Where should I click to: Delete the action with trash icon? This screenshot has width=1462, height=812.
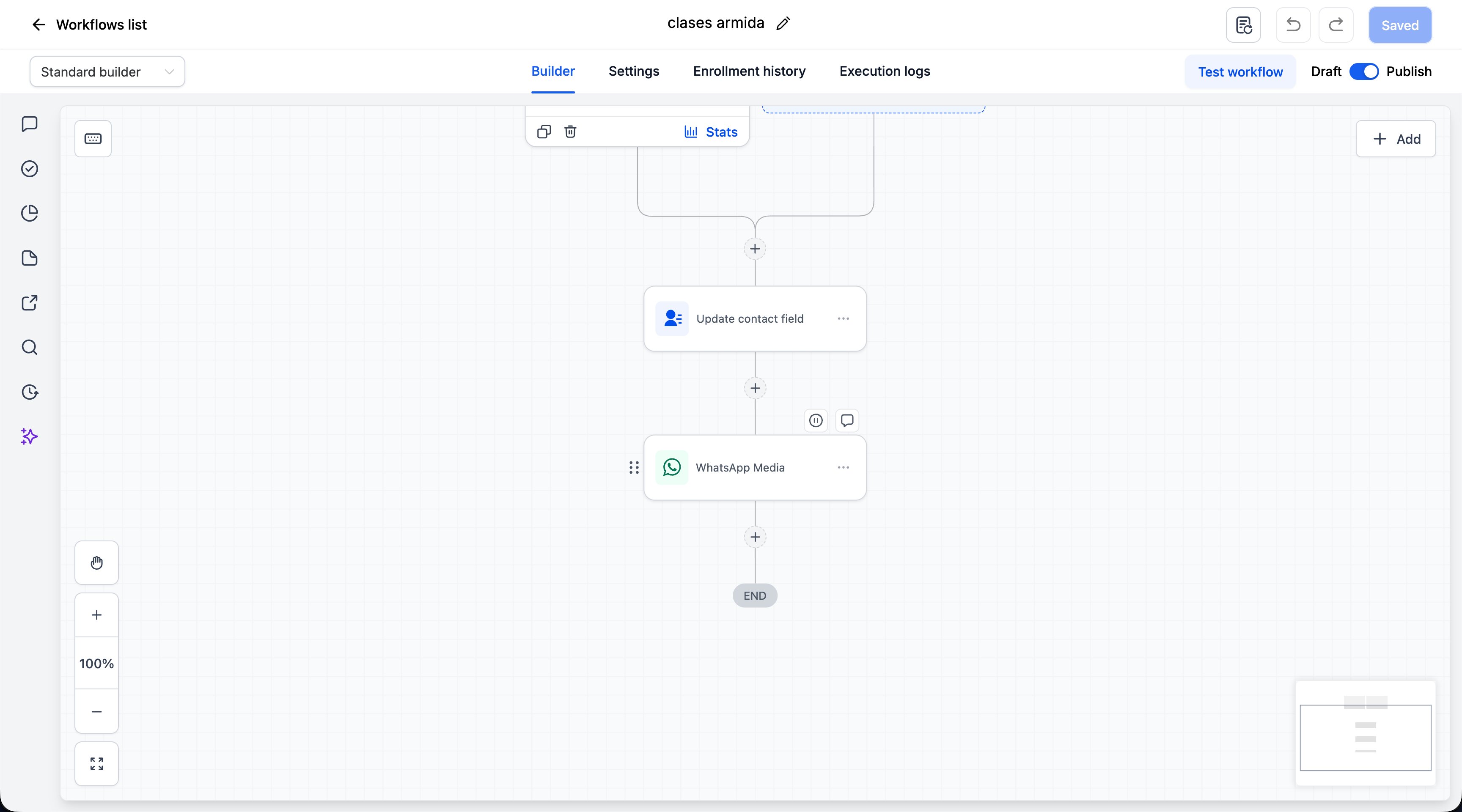[x=570, y=132]
